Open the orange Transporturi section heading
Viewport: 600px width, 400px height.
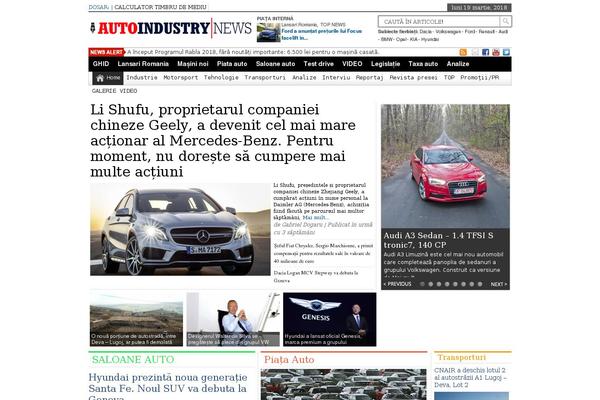[462, 357]
